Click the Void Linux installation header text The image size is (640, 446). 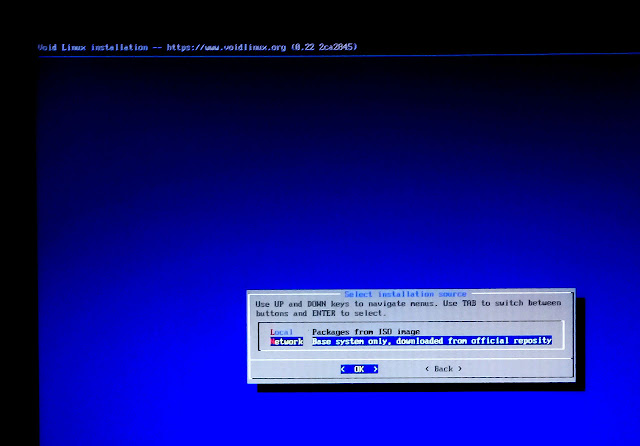(198, 47)
